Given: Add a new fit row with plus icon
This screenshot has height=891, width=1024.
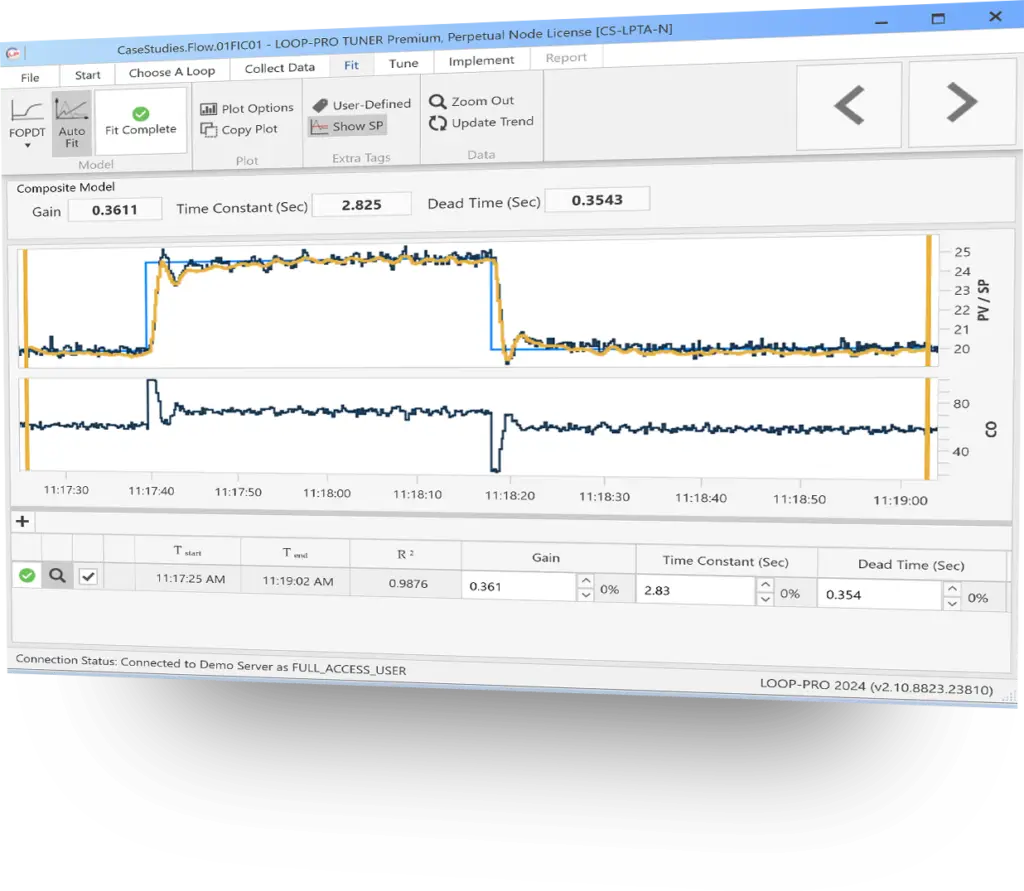Looking at the screenshot, I should coord(22,521).
